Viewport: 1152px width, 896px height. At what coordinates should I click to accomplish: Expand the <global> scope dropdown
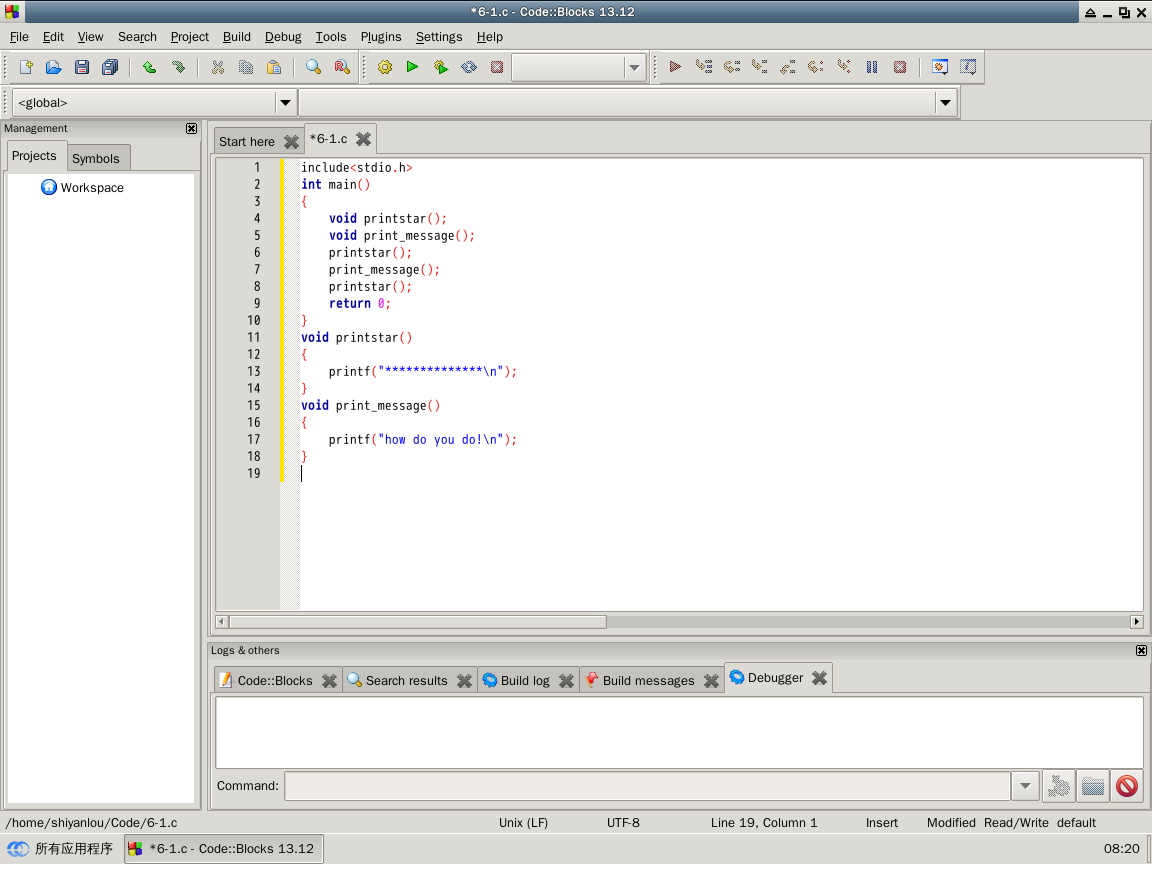click(x=286, y=103)
